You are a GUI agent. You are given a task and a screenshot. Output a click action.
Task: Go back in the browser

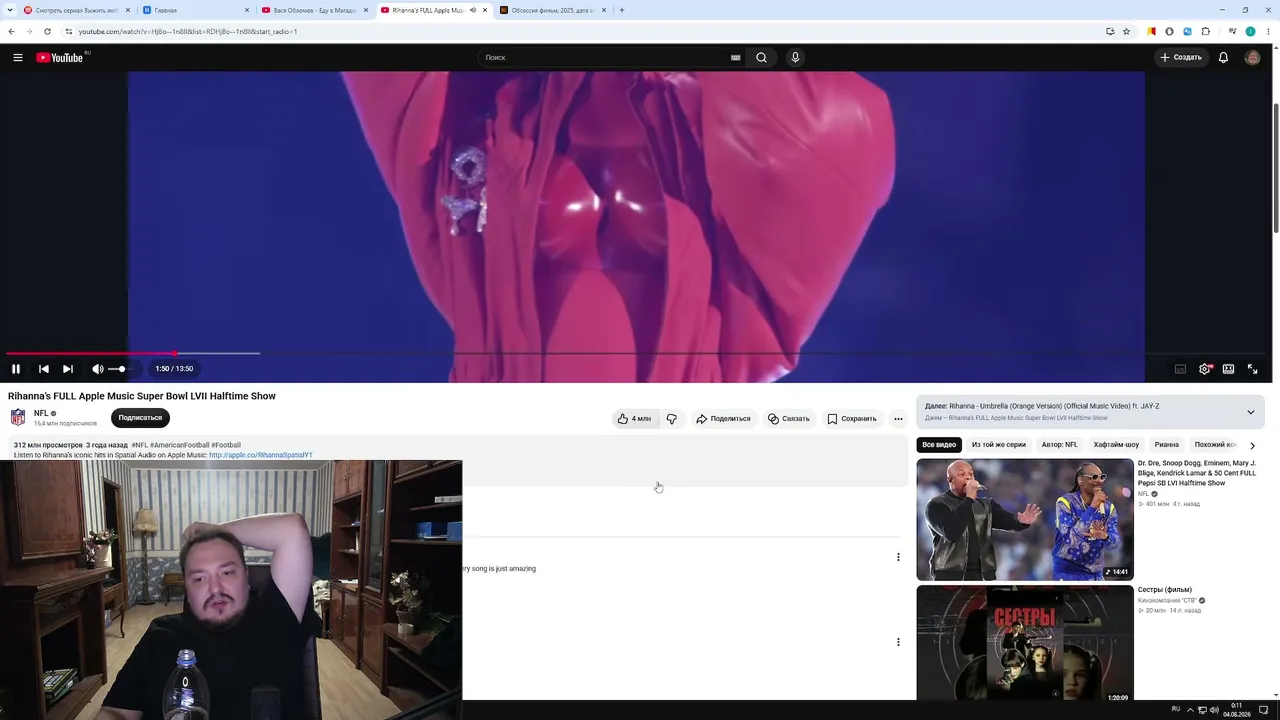pos(11,32)
